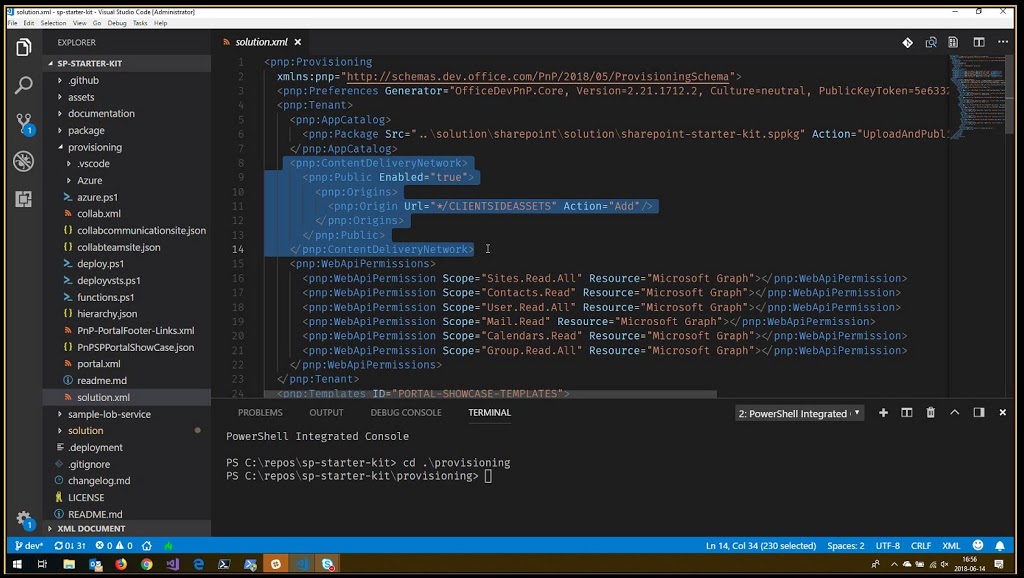The image size is (1024, 578).
Task: Expand the package folder
Action: pos(86,131)
